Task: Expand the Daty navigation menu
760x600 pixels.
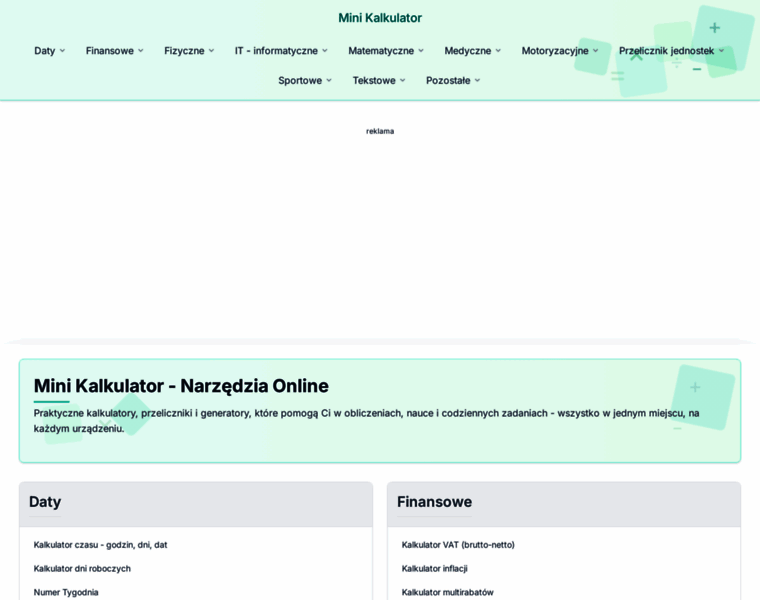Action: tap(49, 51)
